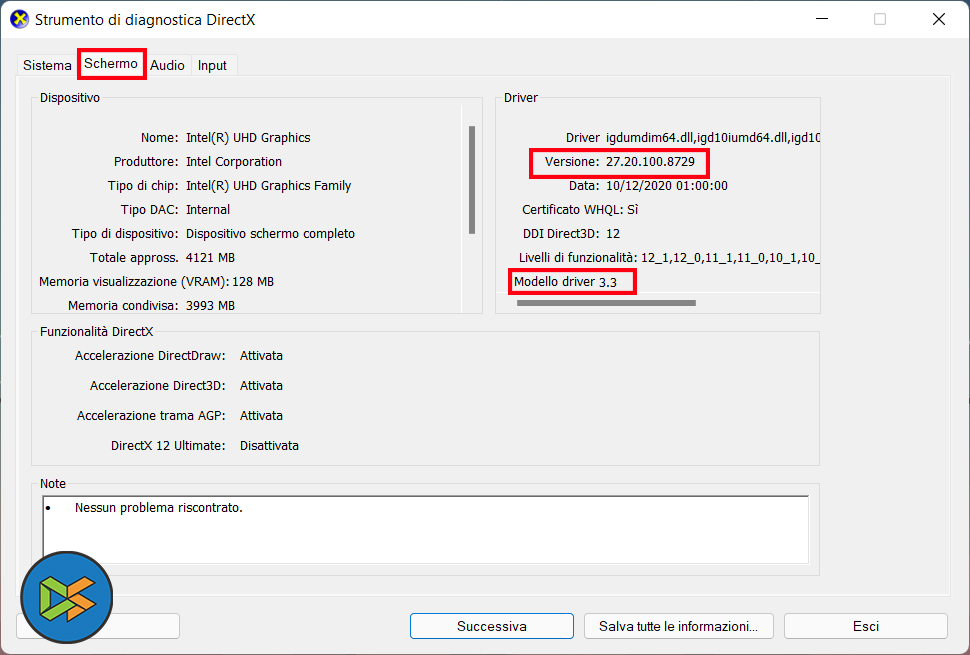Click the Memoria visualizzazione (VRAM) 128 MB row
This screenshot has width=970, height=655.
(157, 282)
